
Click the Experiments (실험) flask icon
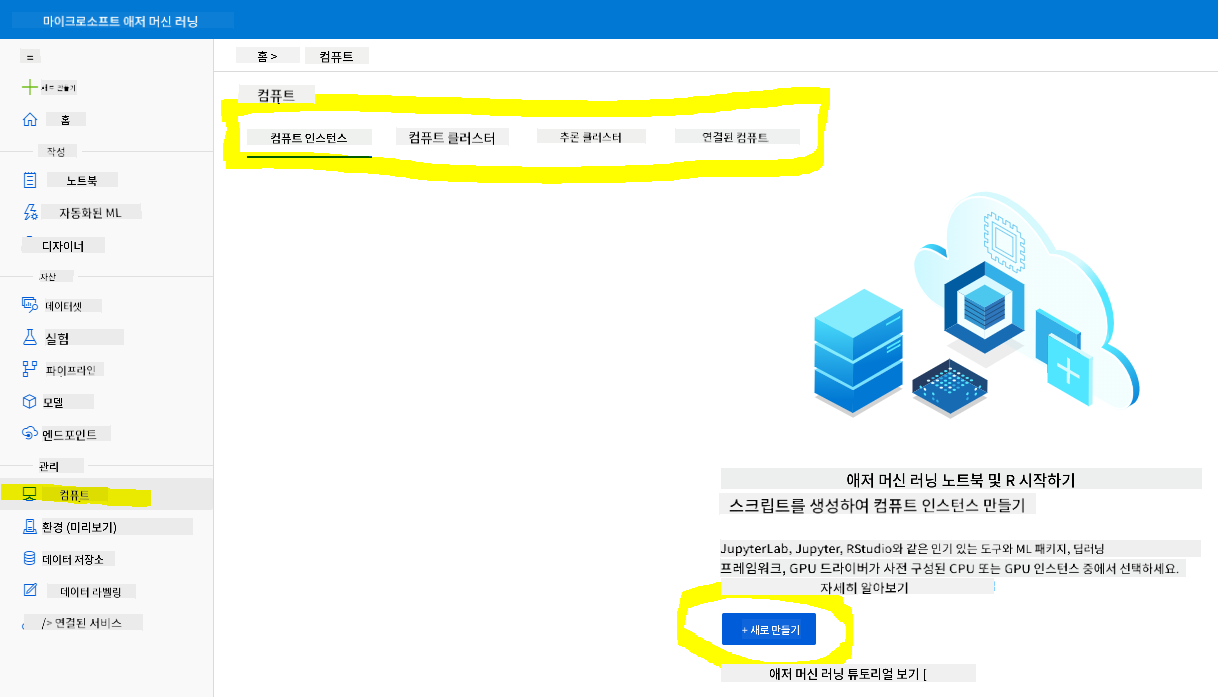[x=29, y=338]
